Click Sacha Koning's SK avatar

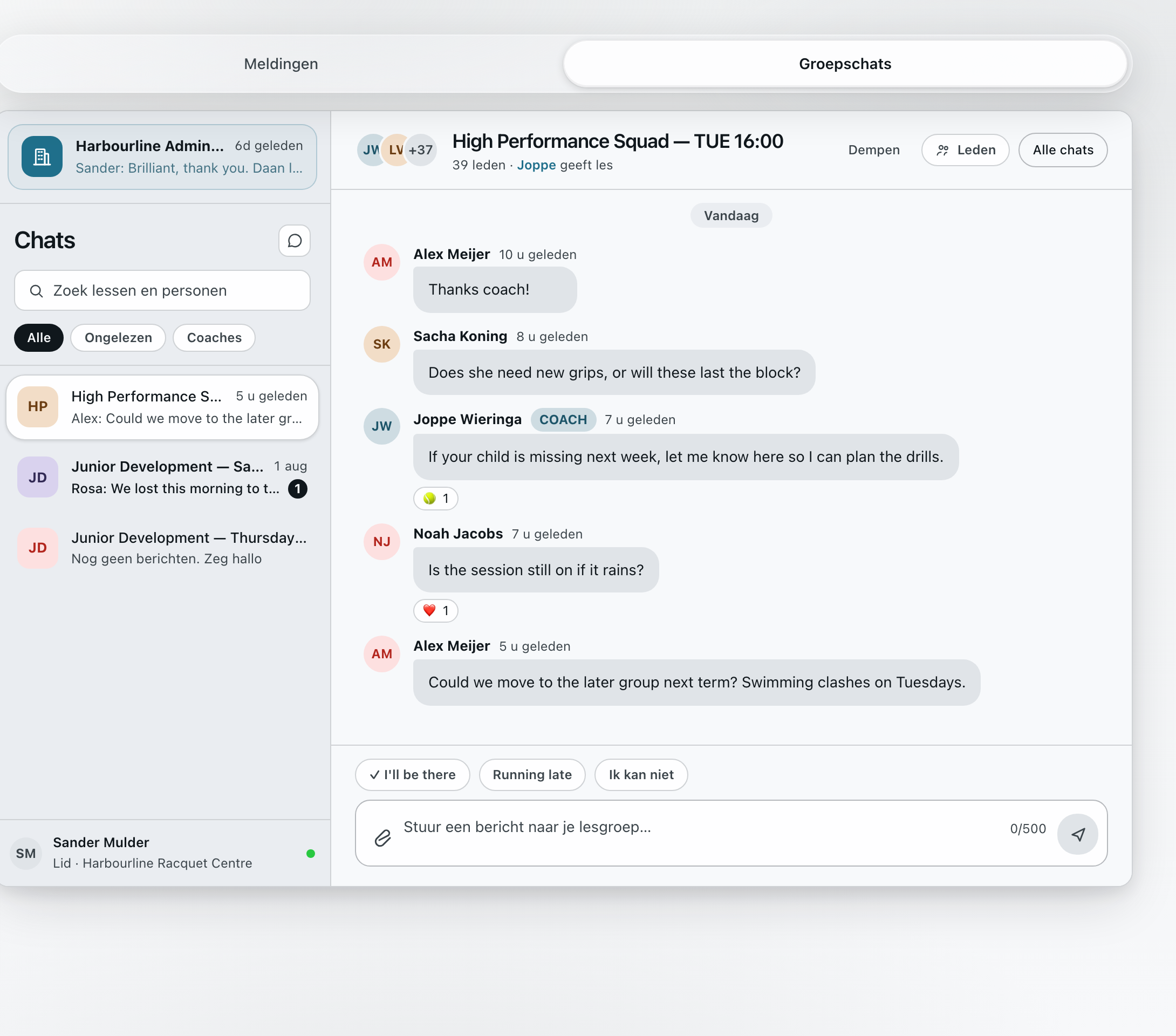(x=381, y=344)
